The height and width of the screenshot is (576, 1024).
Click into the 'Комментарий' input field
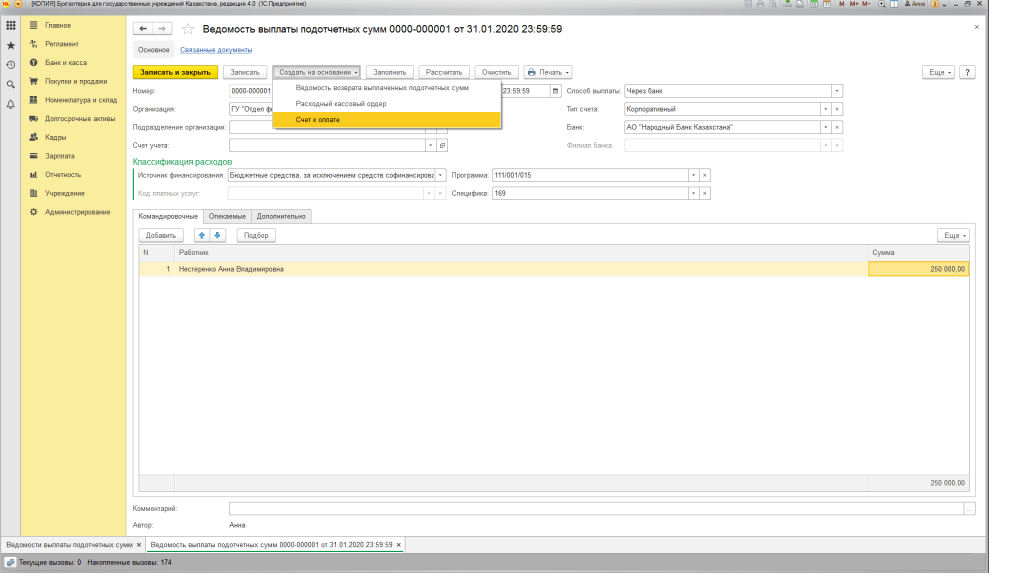595,509
